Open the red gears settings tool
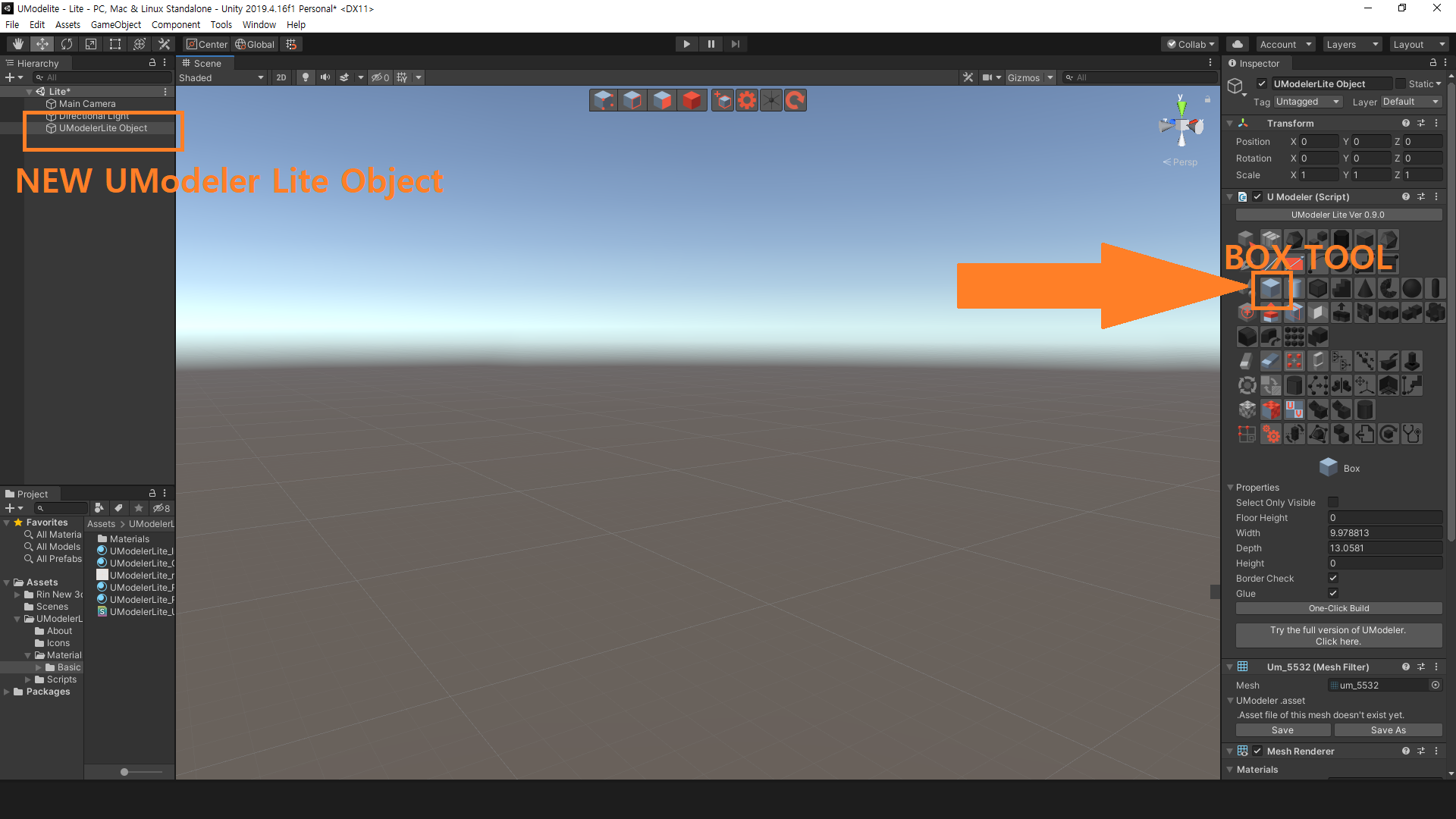Screen dimensions: 1456x819 tap(1271, 434)
